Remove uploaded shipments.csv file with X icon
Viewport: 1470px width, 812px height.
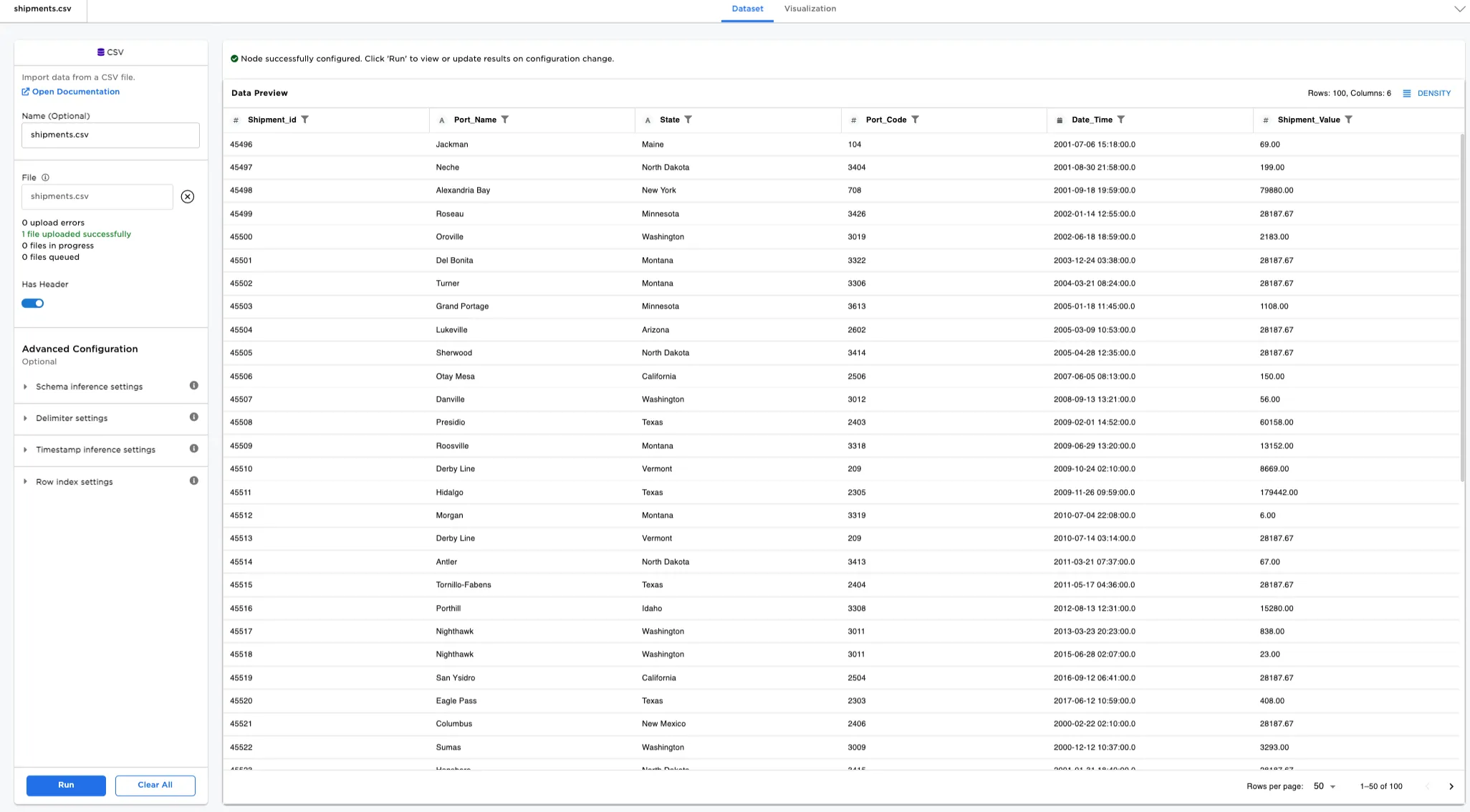pos(188,197)
